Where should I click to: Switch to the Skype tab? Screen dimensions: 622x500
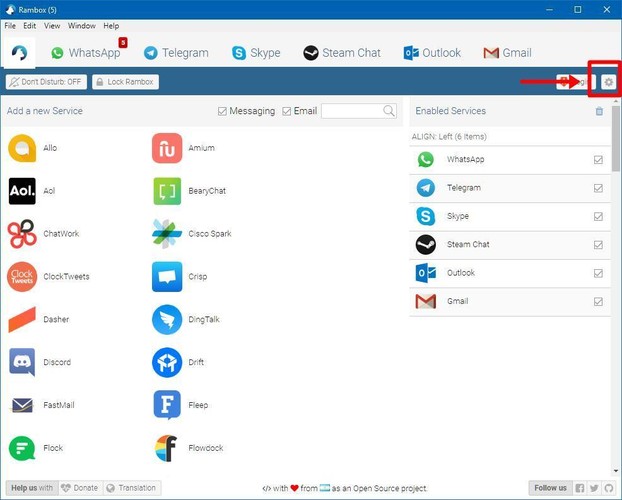click(x=256, y=53)
